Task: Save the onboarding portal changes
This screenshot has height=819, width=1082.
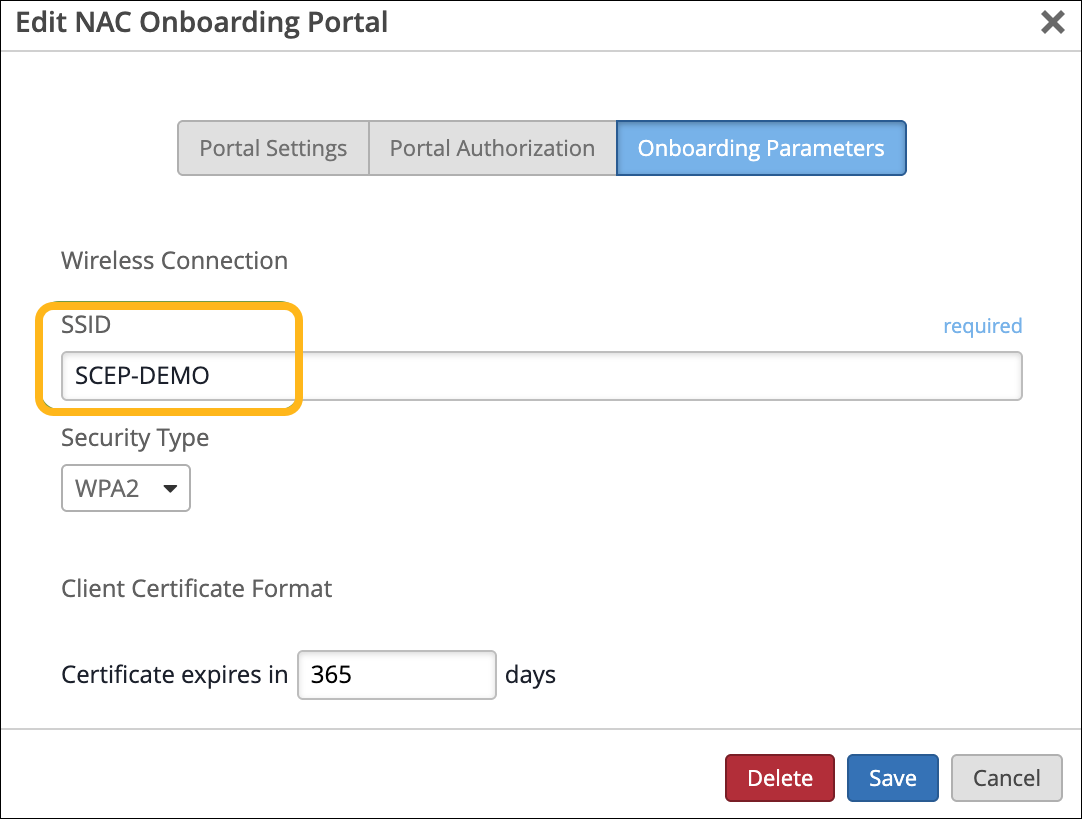Action: click(x=892, y=778)
